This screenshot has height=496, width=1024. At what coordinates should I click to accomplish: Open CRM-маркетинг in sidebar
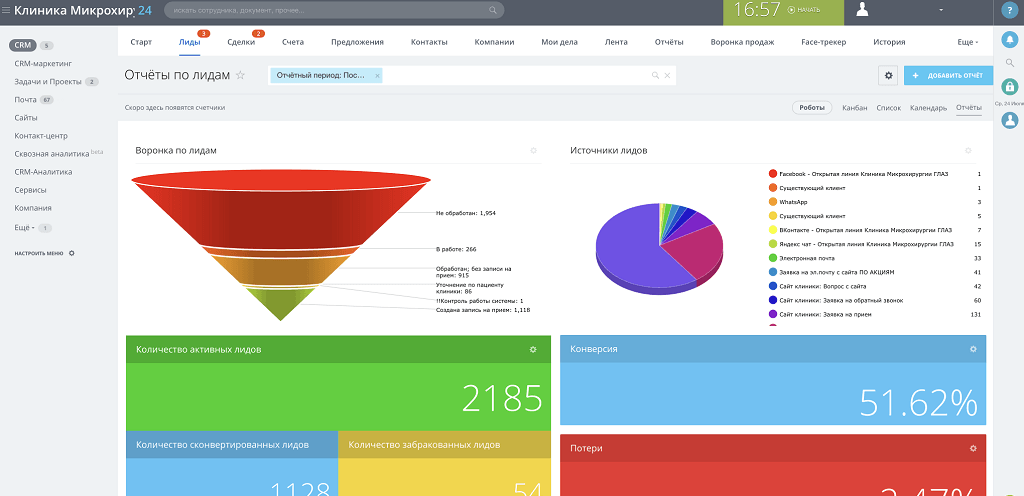point(43,64)
